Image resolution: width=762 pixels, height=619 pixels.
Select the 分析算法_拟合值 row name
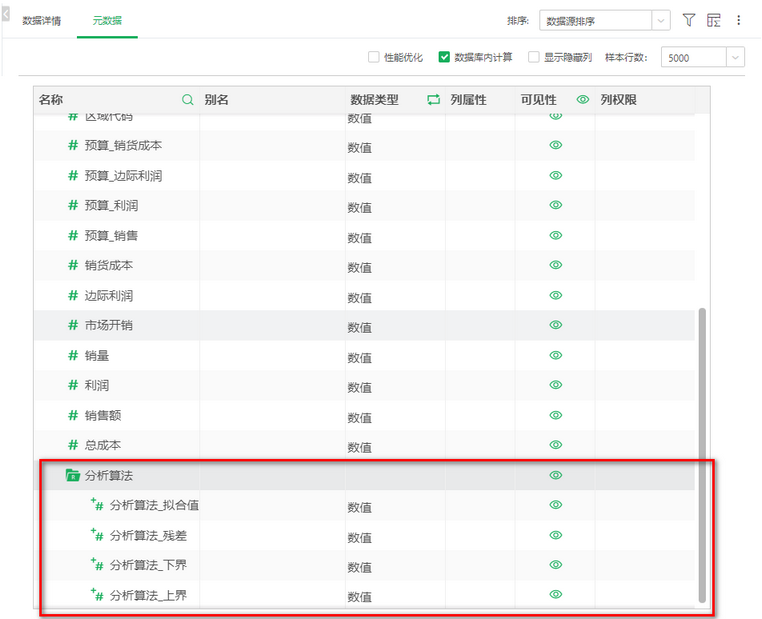[x=154, y=505]
